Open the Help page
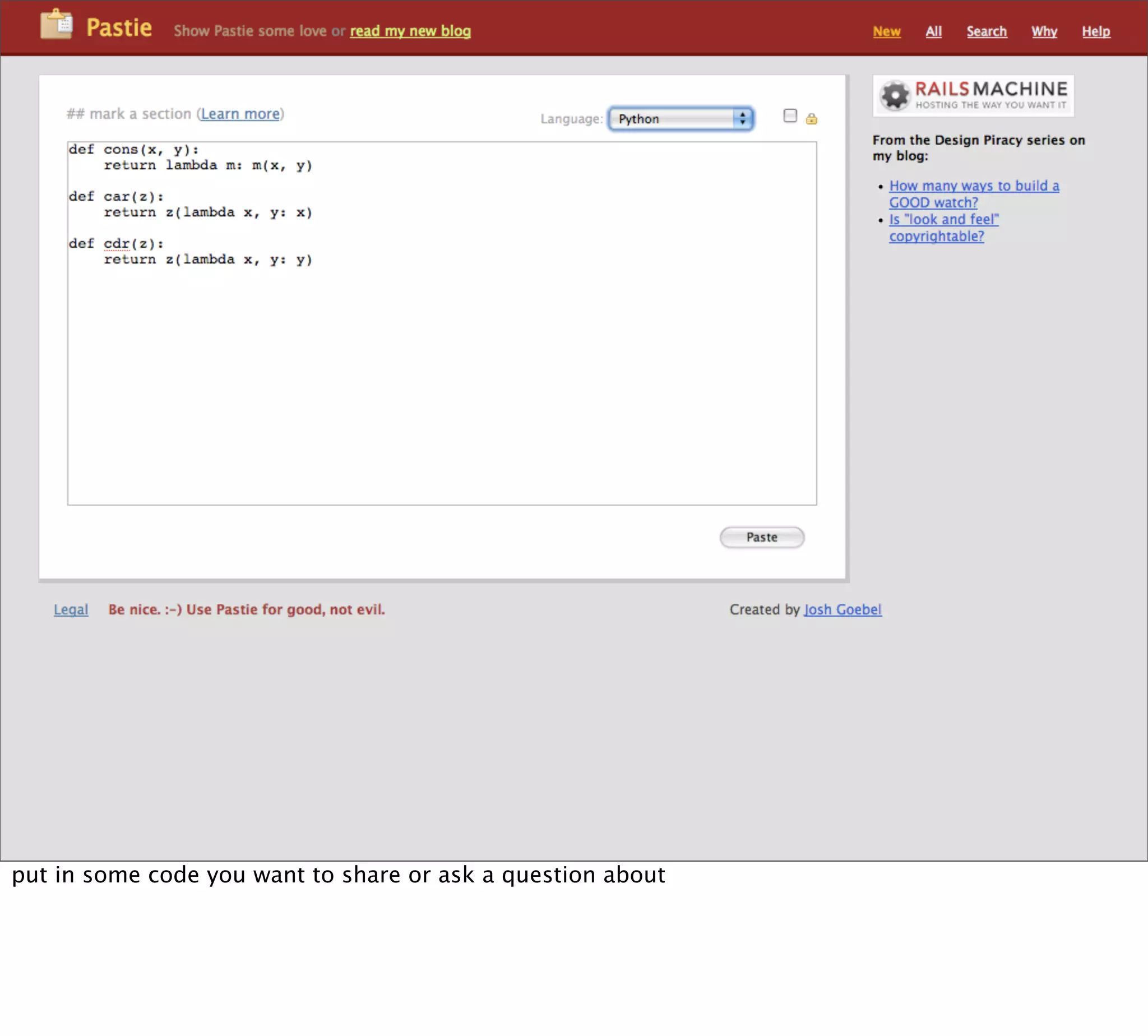The height and width of the screenshot is (1036, 1148). 1096,31
